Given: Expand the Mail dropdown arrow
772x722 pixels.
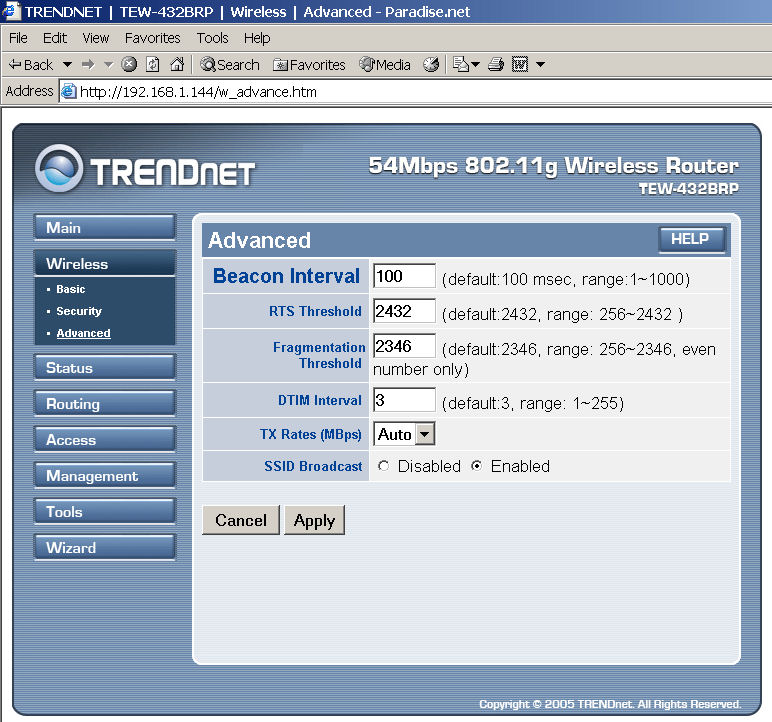Looking at the screenshot, I should click(476, 65).
